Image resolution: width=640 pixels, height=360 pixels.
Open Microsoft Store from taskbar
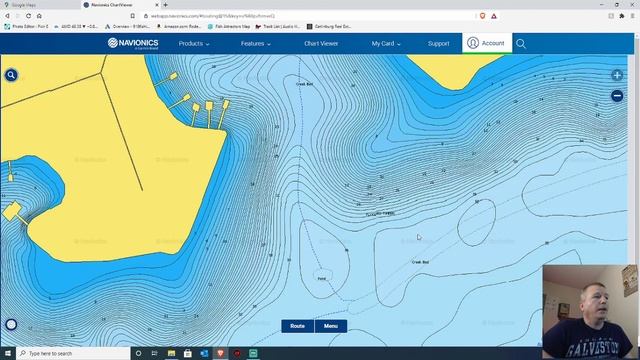(188, 353)
